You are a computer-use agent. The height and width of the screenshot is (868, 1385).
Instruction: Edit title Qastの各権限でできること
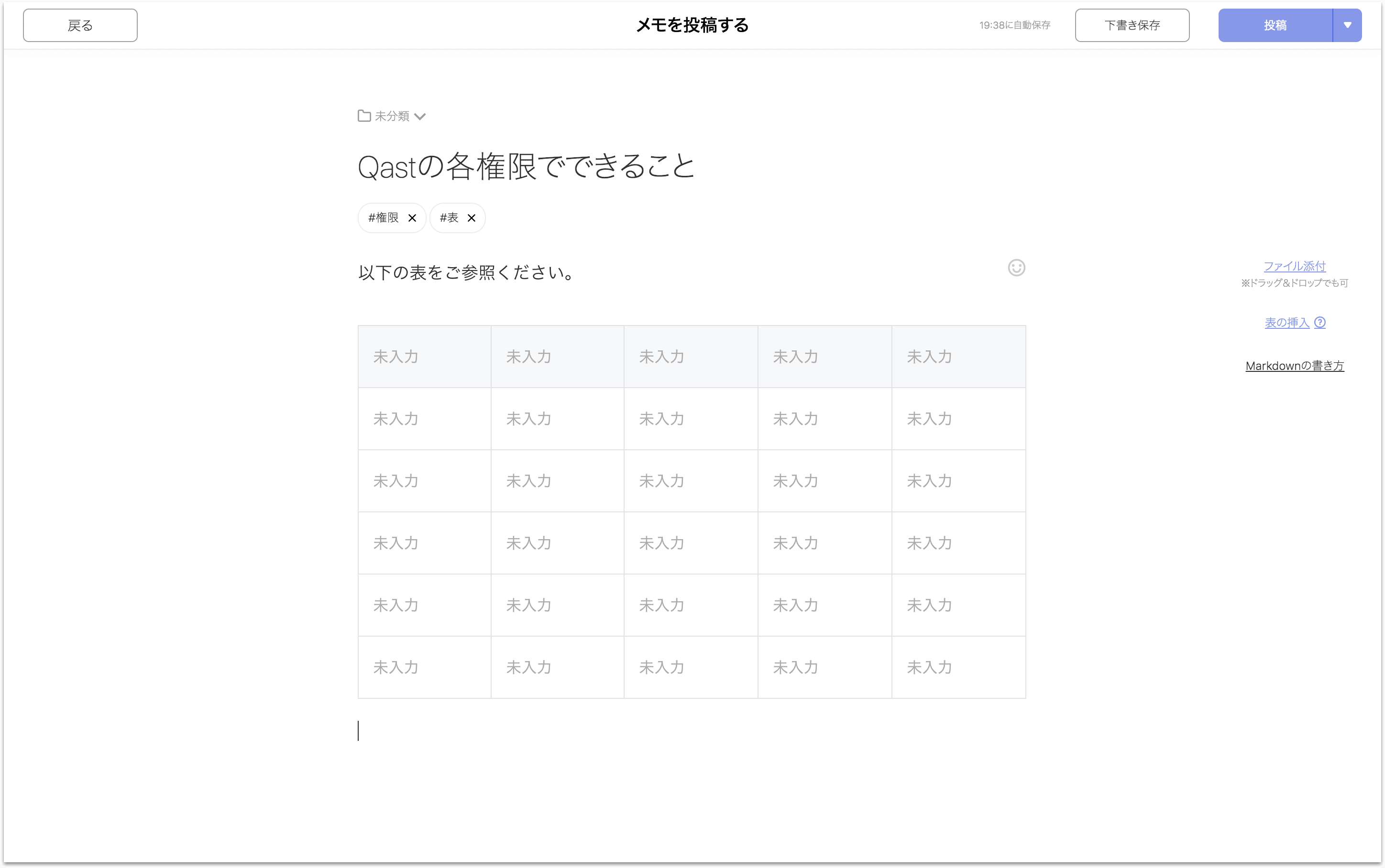[x=526, y=166]
